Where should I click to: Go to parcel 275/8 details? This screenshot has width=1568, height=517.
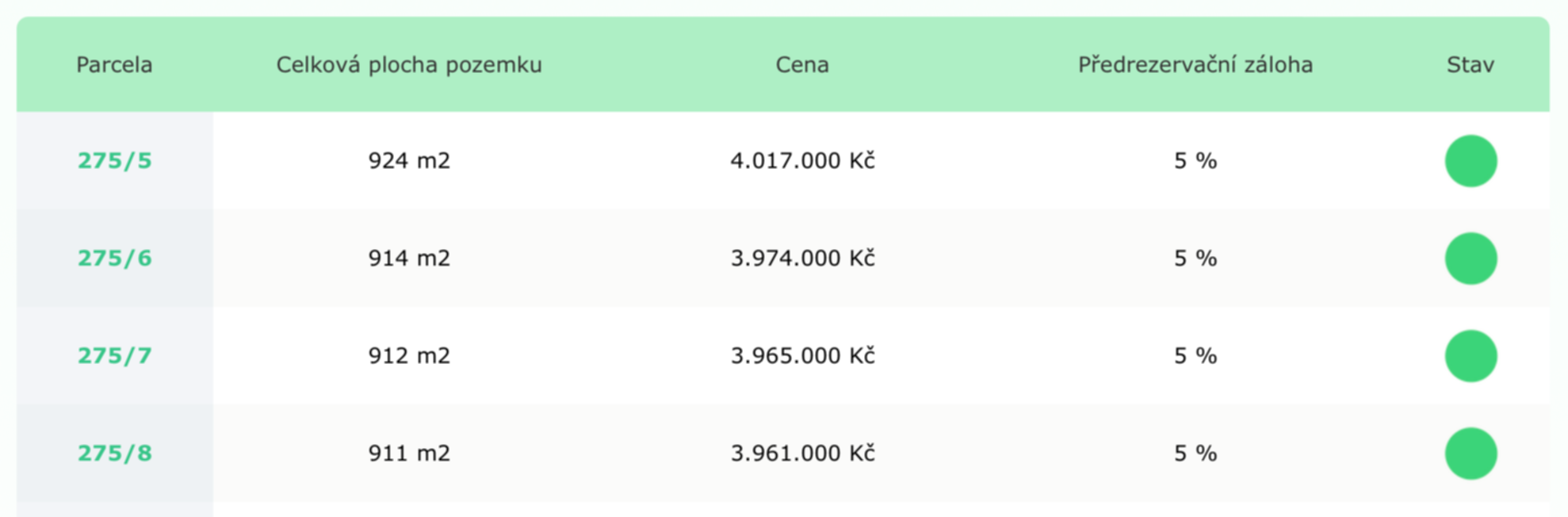pos(114,454)
